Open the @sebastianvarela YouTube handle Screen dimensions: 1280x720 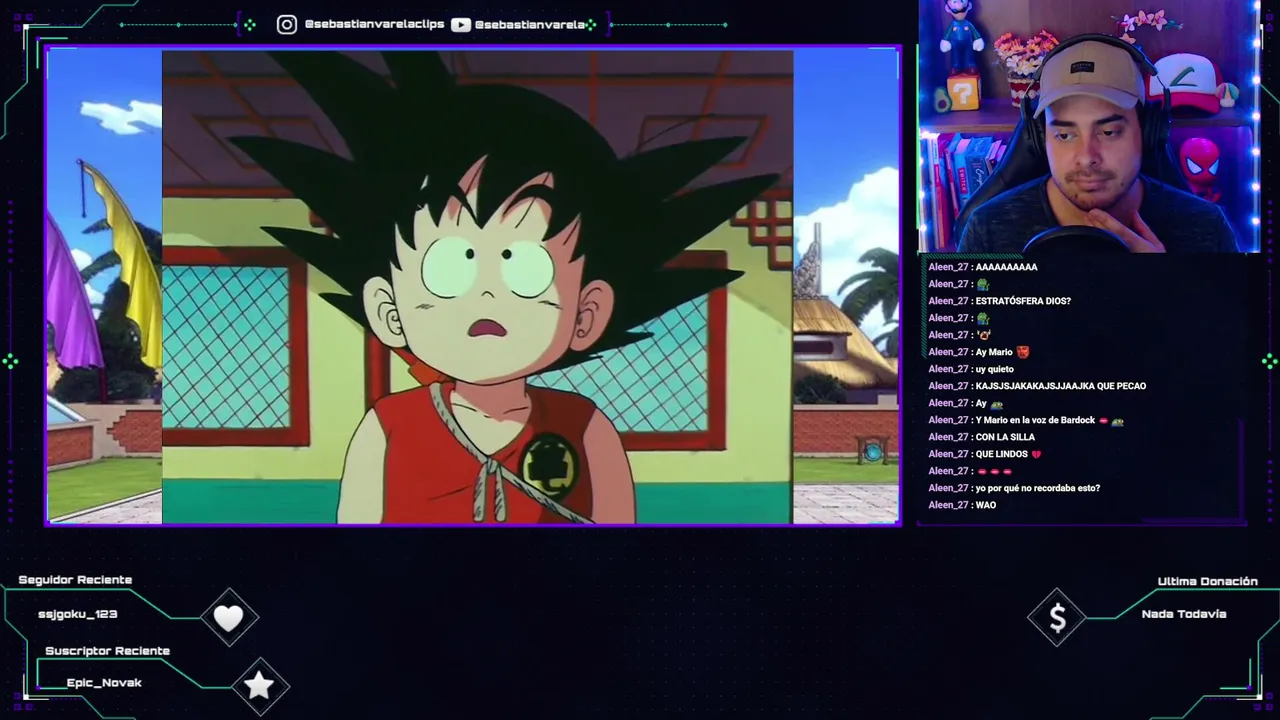(530, 24)
